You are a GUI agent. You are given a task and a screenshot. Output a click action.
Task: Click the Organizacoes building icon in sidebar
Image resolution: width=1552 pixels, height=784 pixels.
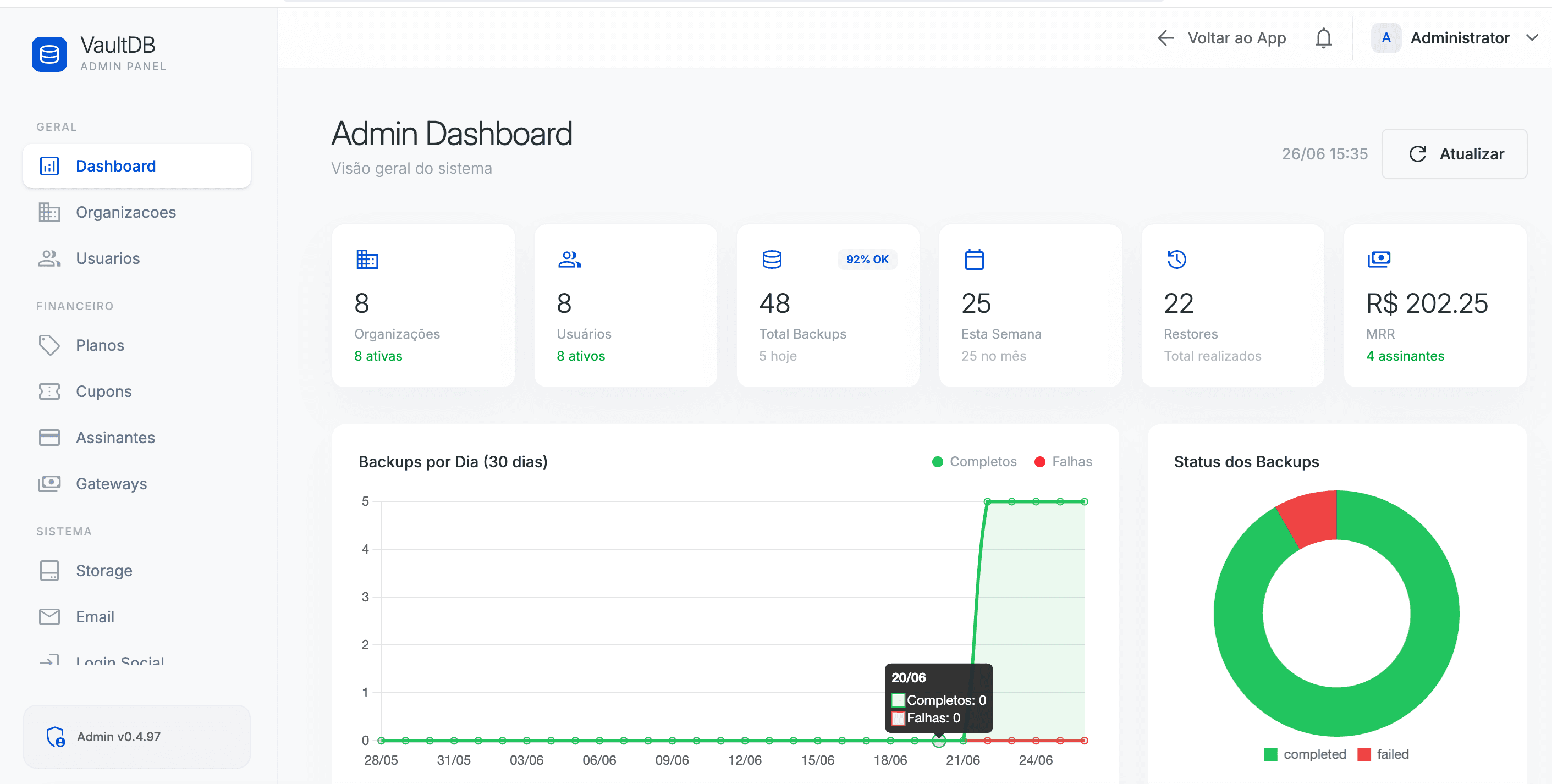coord(49,212)
